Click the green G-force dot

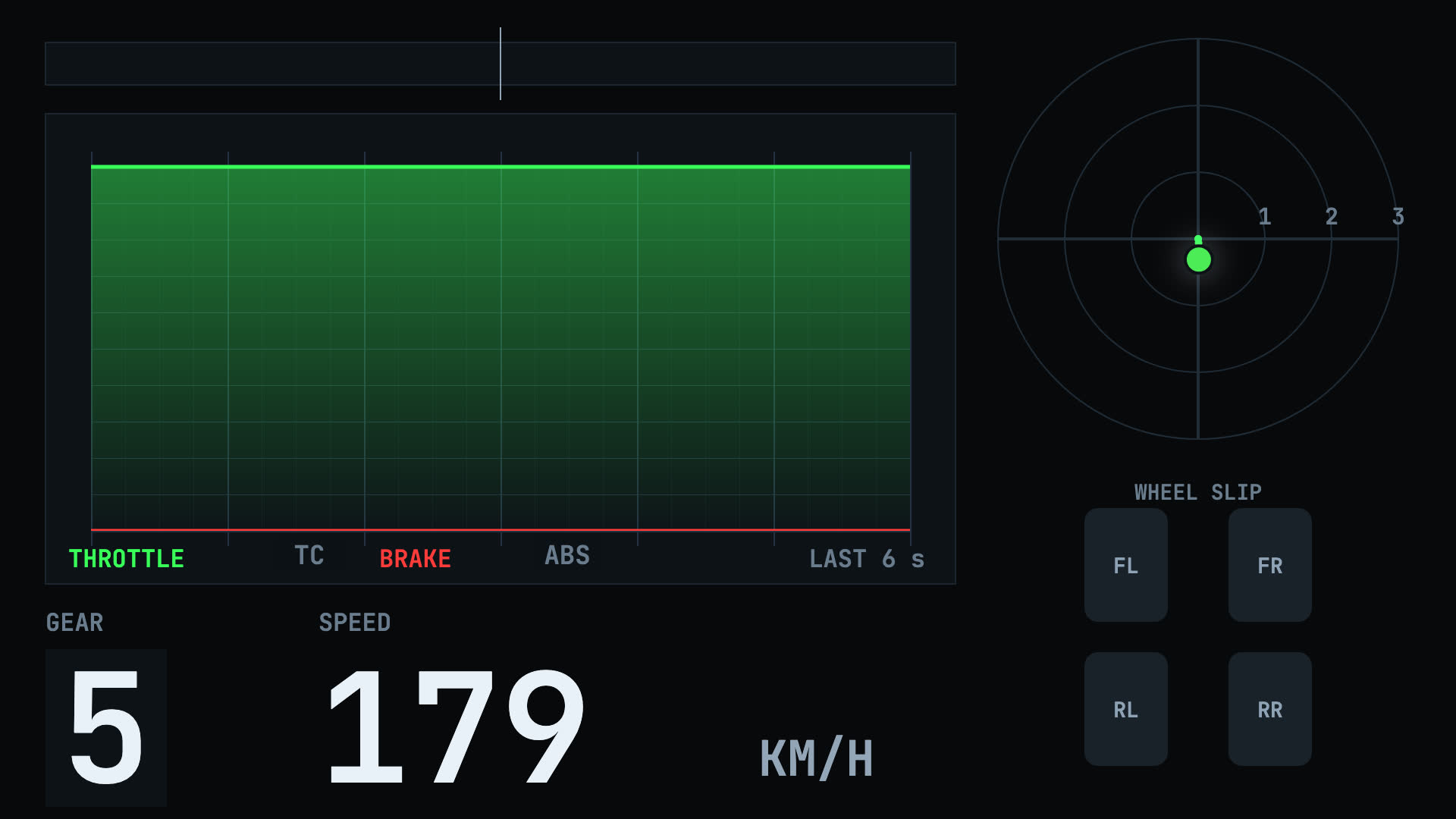click(x=1199, y=260)
